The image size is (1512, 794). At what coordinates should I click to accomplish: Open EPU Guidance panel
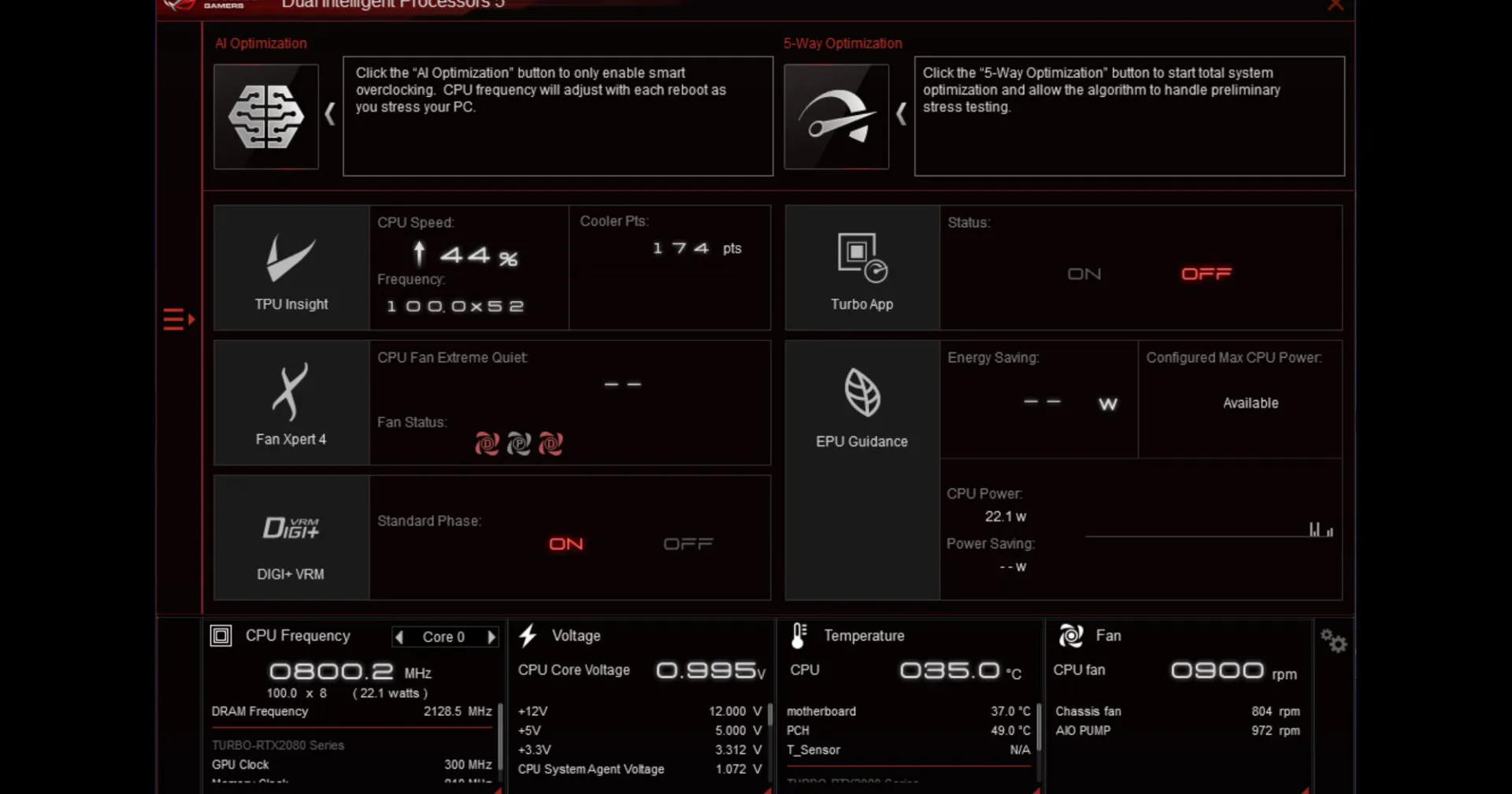click(862, 470)
